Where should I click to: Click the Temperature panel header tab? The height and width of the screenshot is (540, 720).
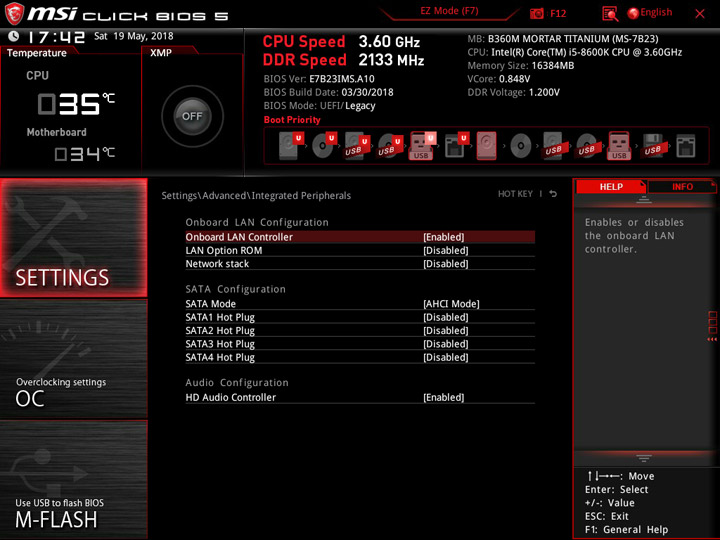coord(37,53)
